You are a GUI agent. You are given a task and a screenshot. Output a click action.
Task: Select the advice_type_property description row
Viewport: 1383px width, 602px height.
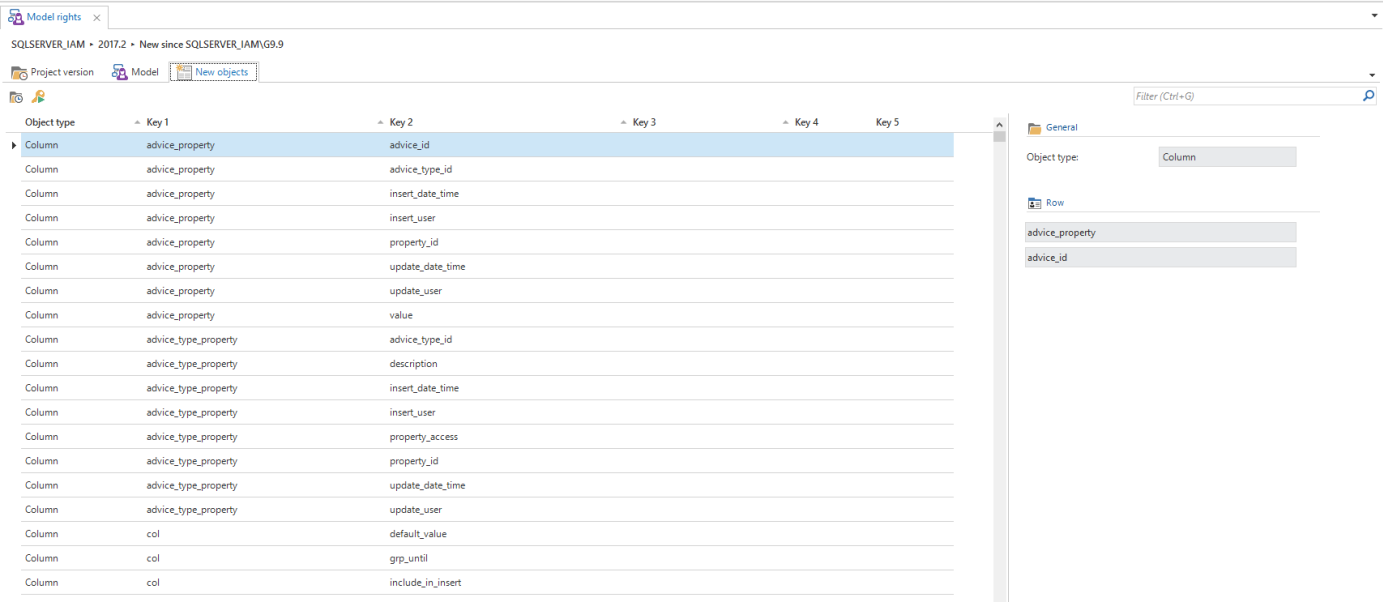(413, 364)
